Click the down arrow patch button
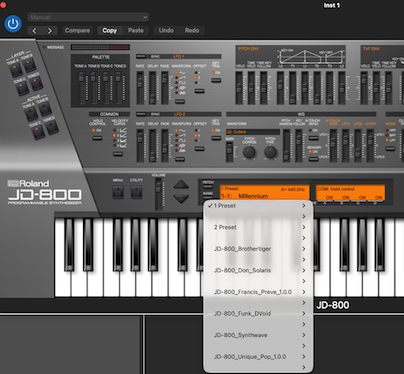The width and height of the screenshot is (404, 374). [x=181, y=199]
